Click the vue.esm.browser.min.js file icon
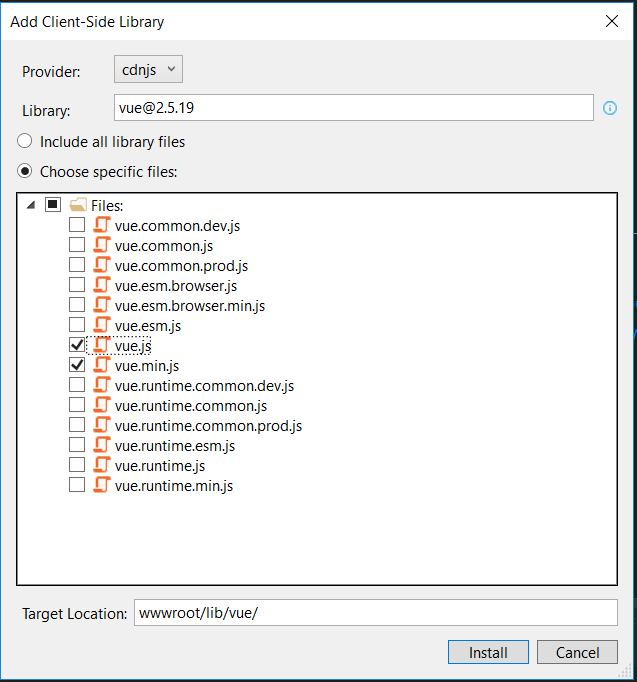The height and width of the screenshot is (682, 637). click(101, 305)
